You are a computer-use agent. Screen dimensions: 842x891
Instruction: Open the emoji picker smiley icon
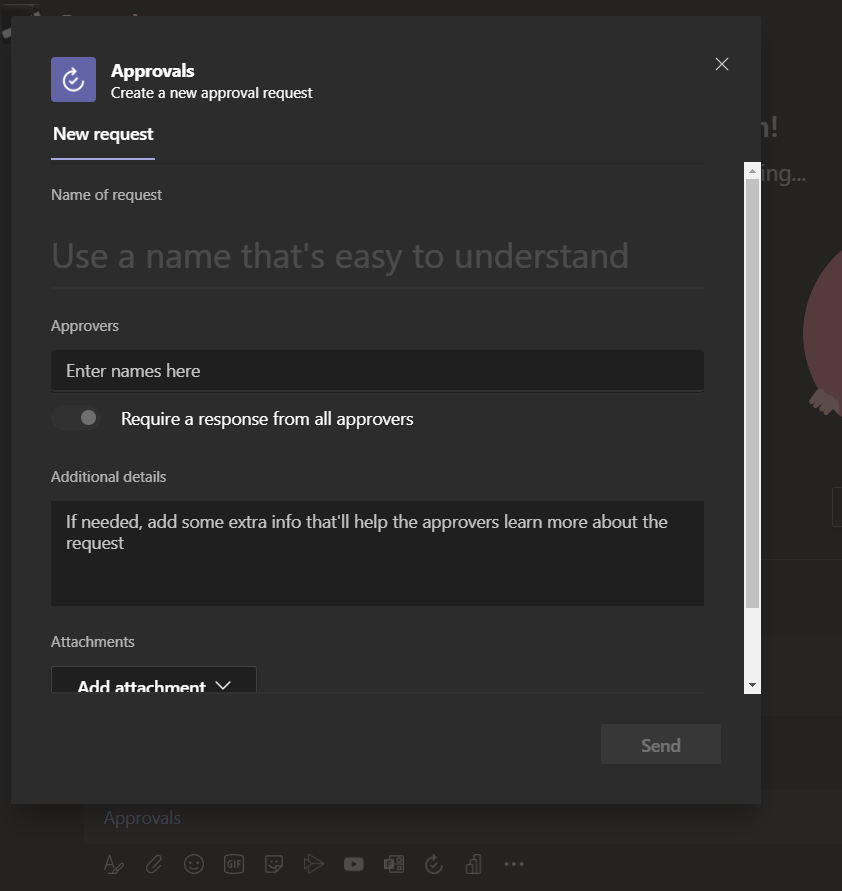[x=194, y=864]
